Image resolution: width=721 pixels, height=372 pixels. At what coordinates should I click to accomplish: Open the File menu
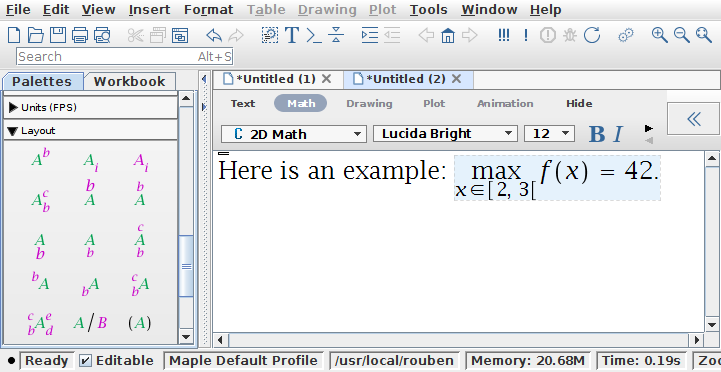click(x=18, y=10)
